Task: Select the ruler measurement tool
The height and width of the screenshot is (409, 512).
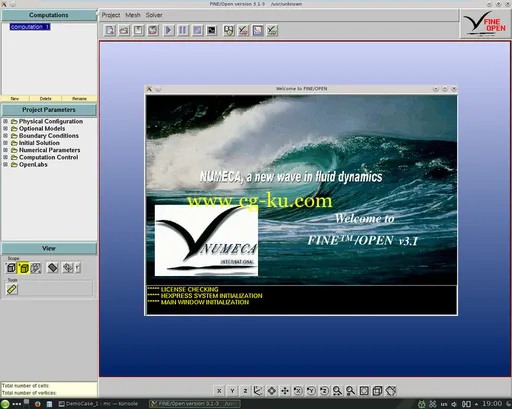Action: 12,289
